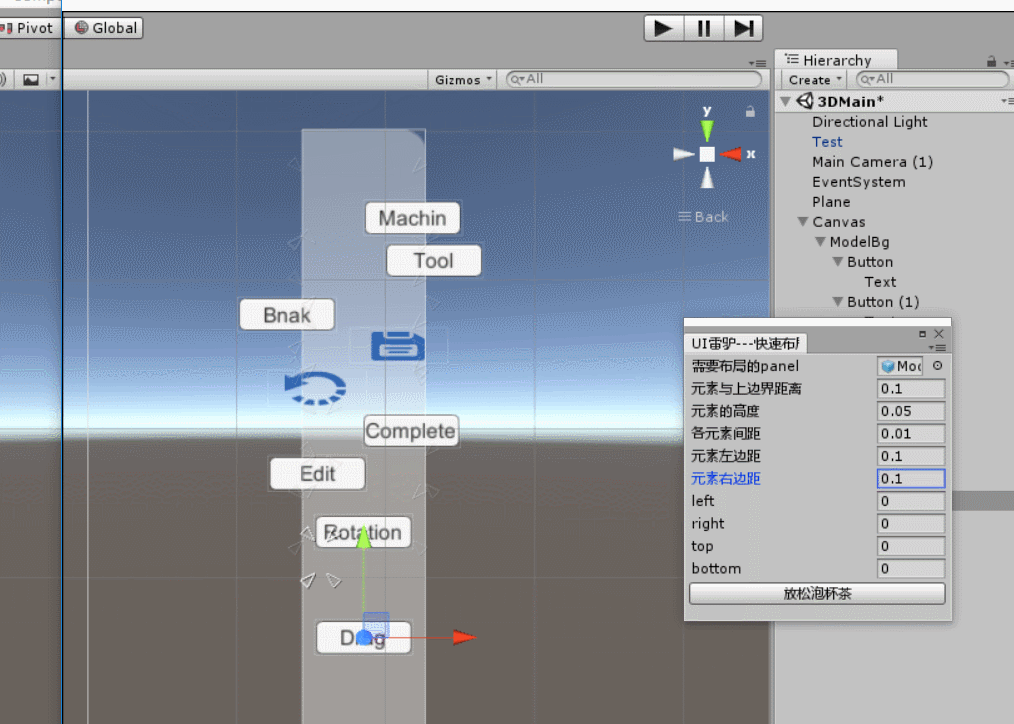Pause the editor with the pause button
This screenshot has width=1014, height=724.
[704, 28]
